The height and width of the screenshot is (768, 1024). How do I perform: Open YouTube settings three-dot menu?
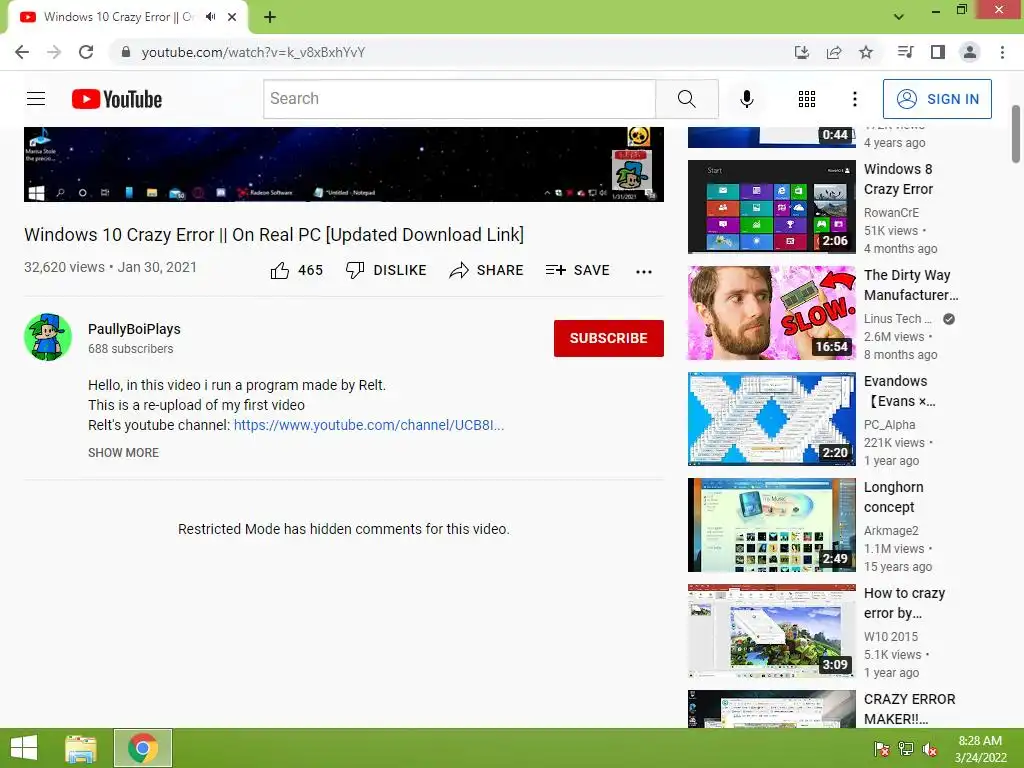click(854, 99)
